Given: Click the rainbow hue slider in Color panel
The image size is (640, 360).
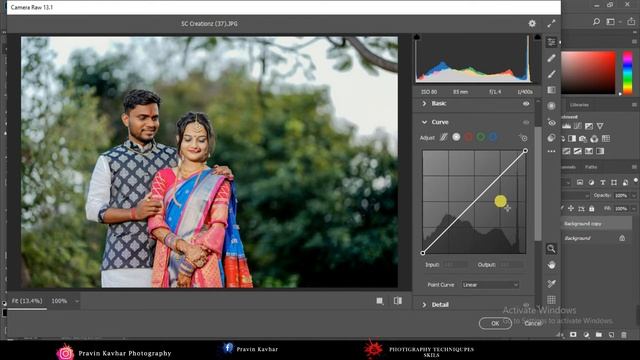Looking at the screenshot, I should point(628,73).
